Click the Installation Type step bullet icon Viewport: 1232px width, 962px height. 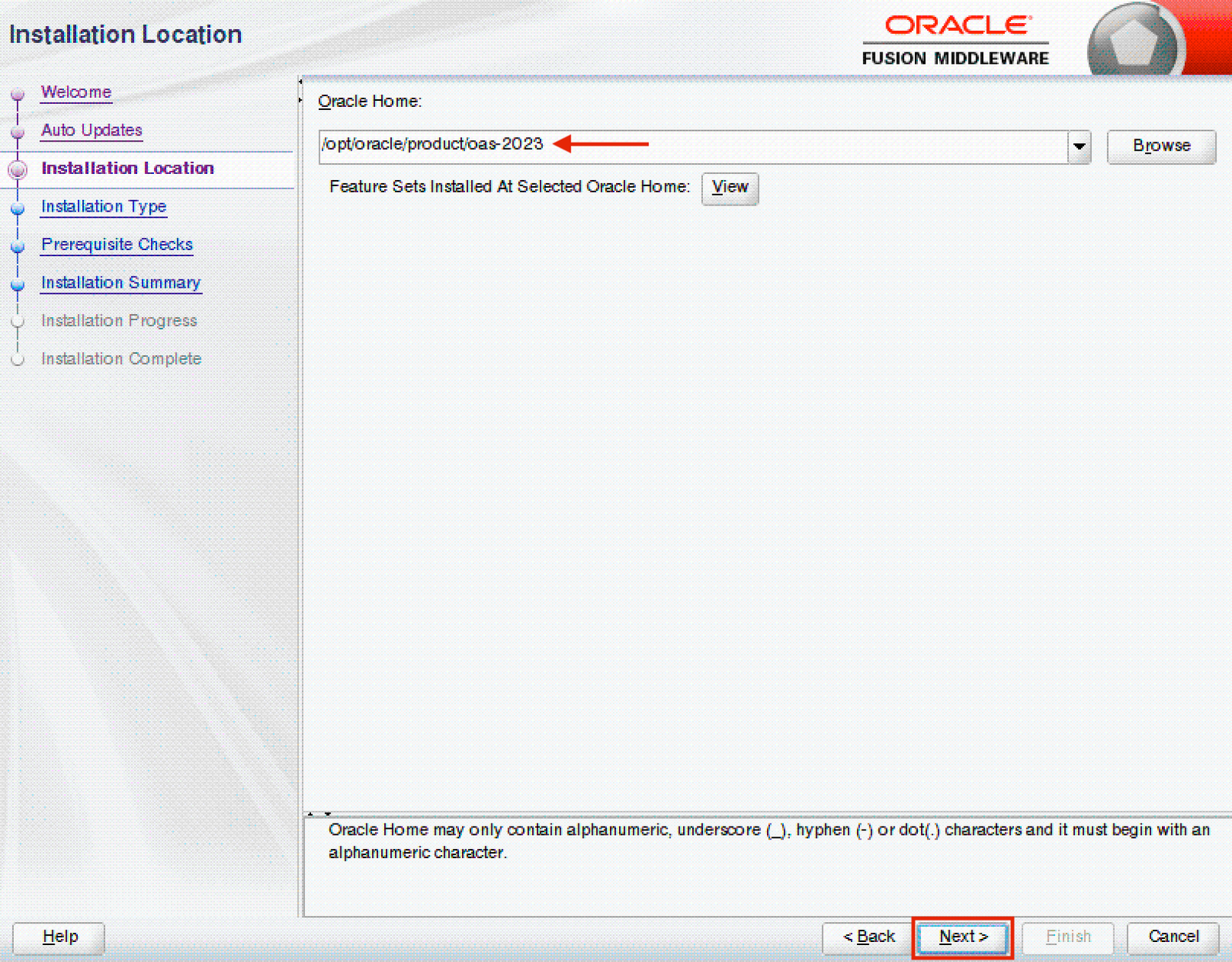[x=18, y=209]
